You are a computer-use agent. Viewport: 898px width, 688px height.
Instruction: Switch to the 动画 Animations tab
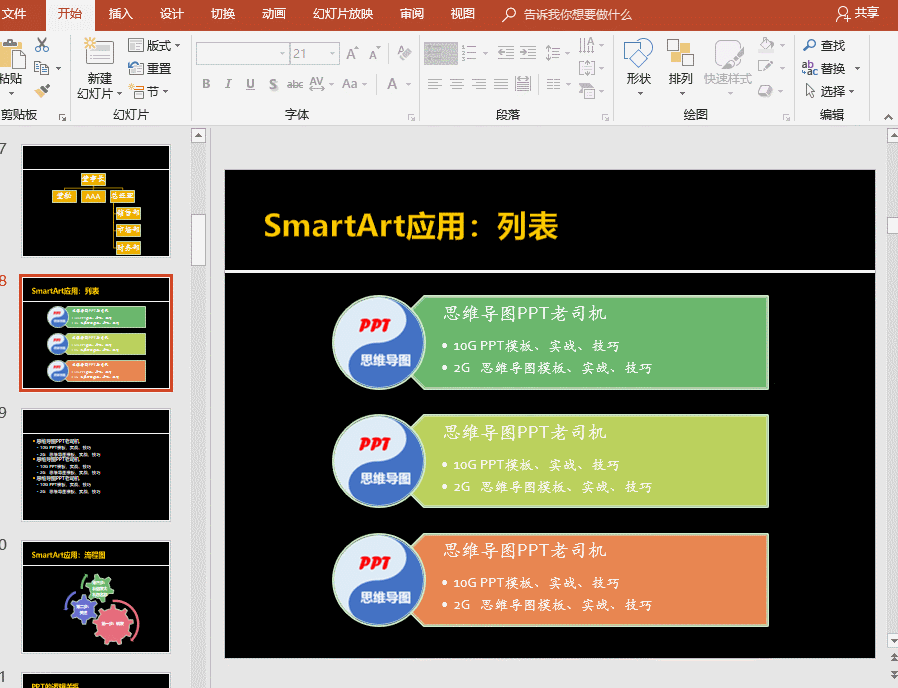pyautogui.click(x=274, y=14)
